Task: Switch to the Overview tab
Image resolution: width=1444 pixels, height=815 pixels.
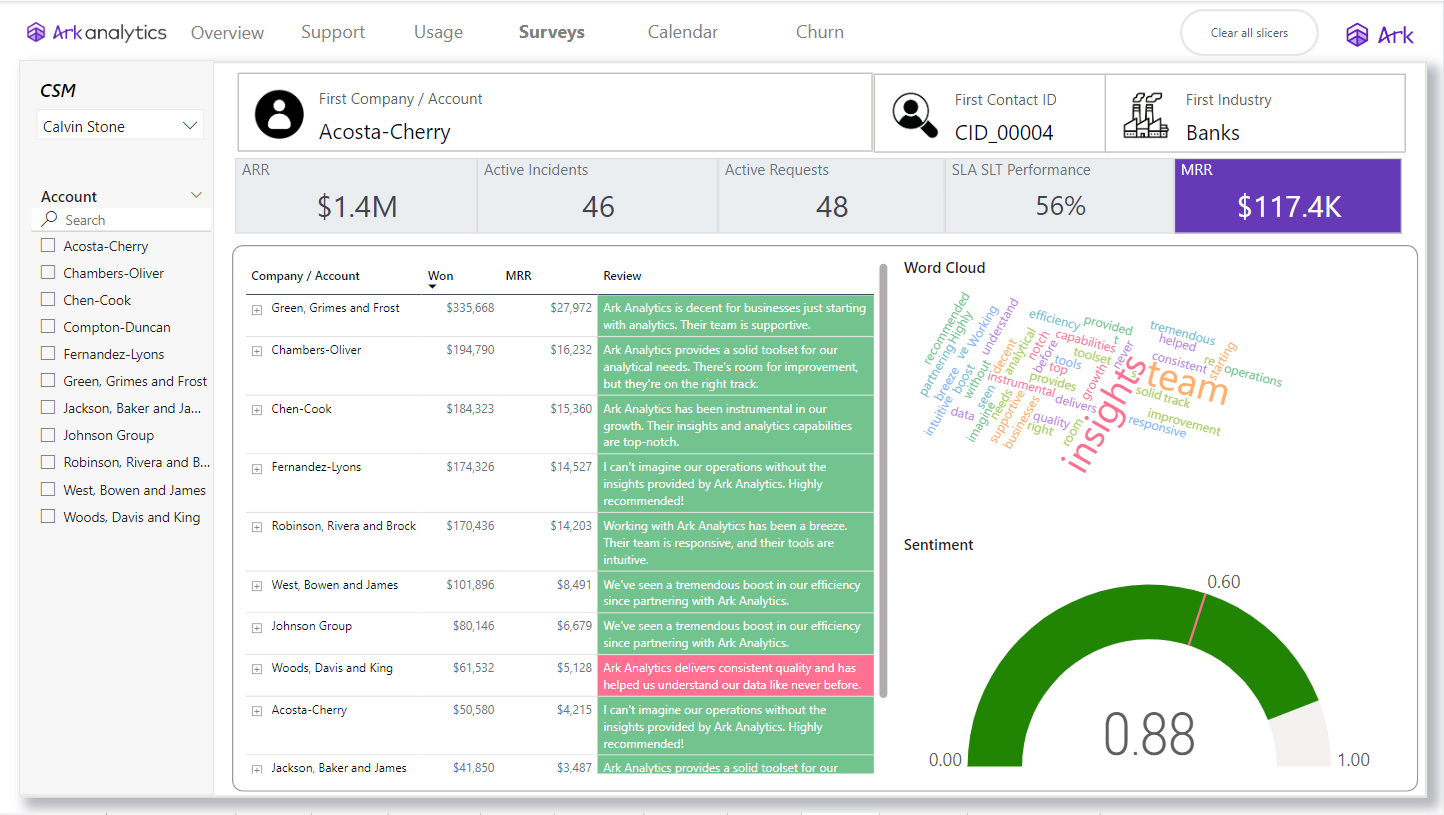Action: click(227, 32)
